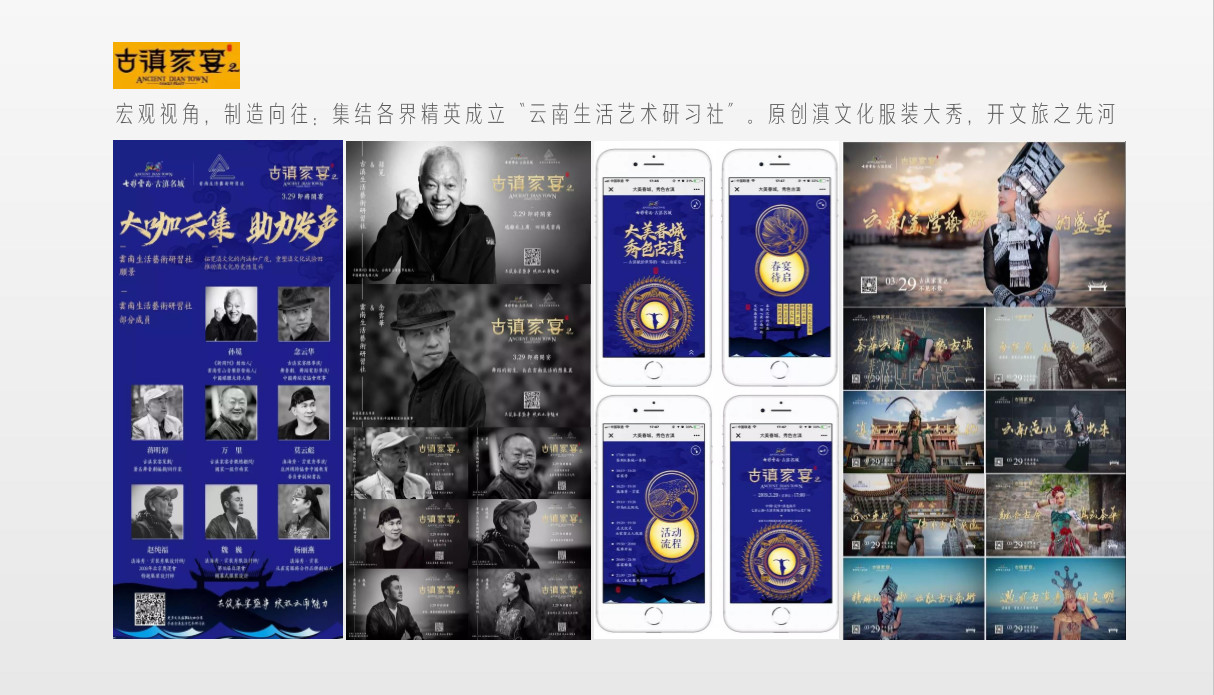Tap home button of 大美春城 phone
Viewport: 1214px width, 695px height.
coord(654,370)
